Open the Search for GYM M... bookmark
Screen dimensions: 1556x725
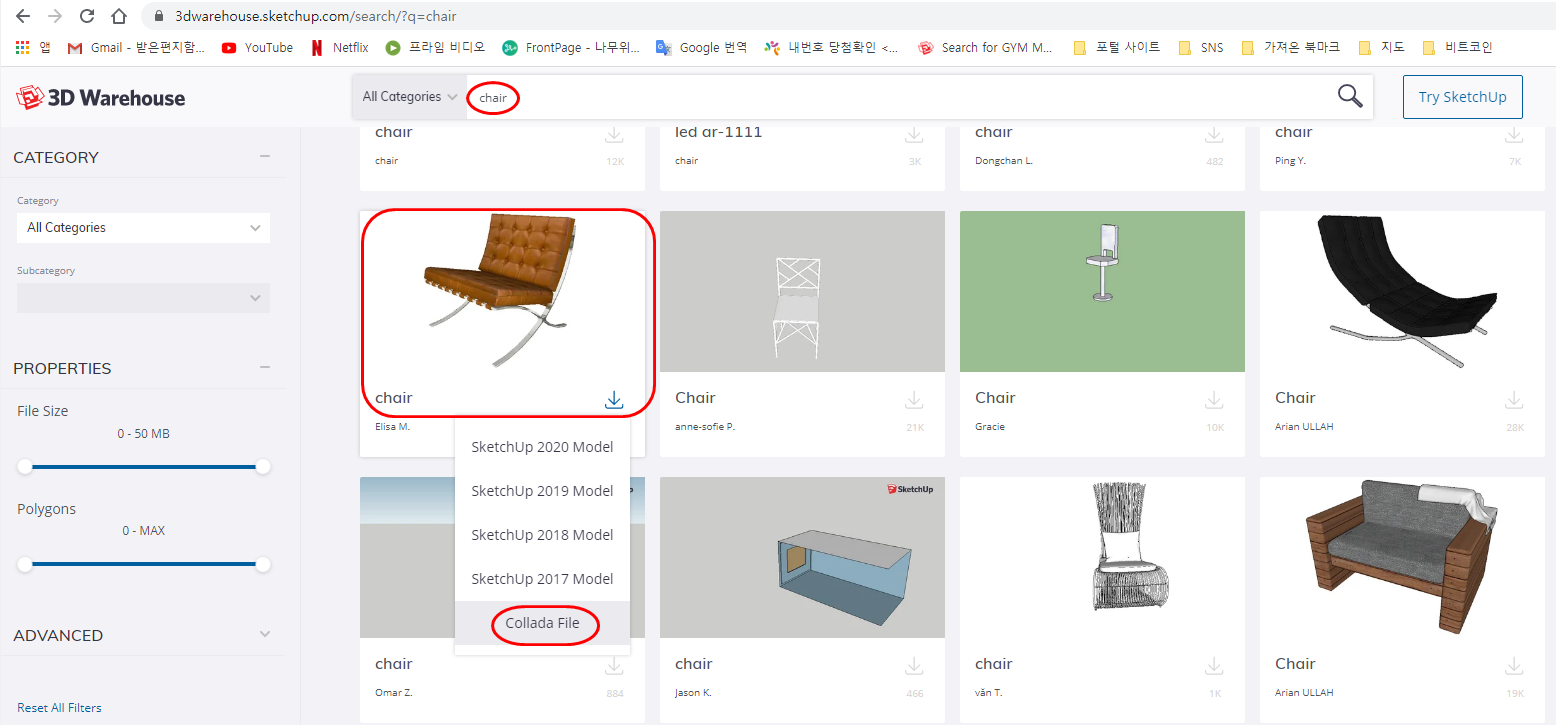coord(986,47)
